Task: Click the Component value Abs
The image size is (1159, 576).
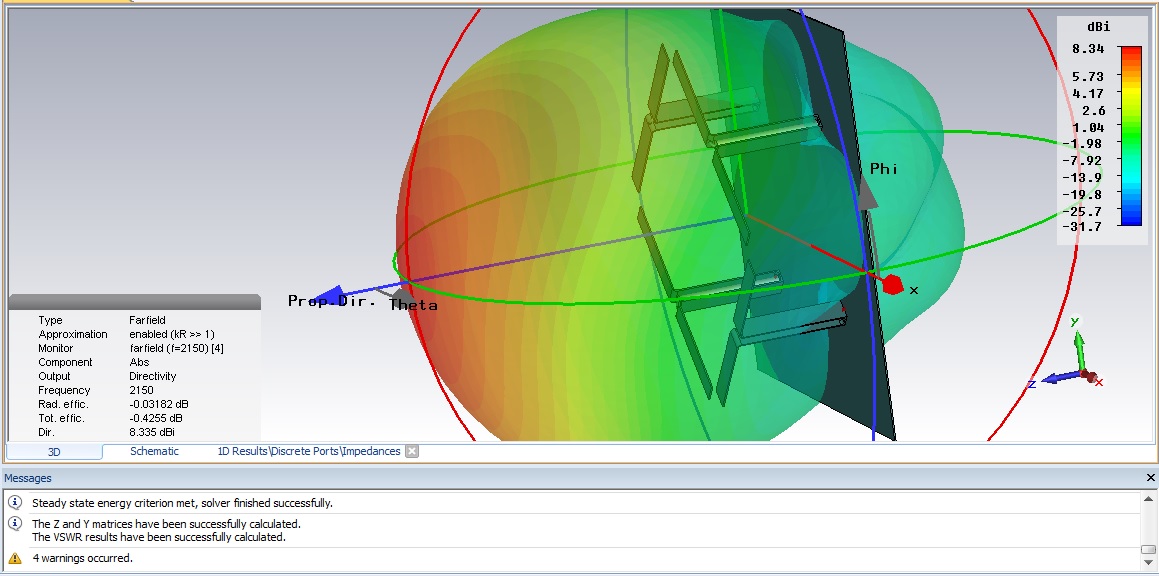Action: coord(139,362)
